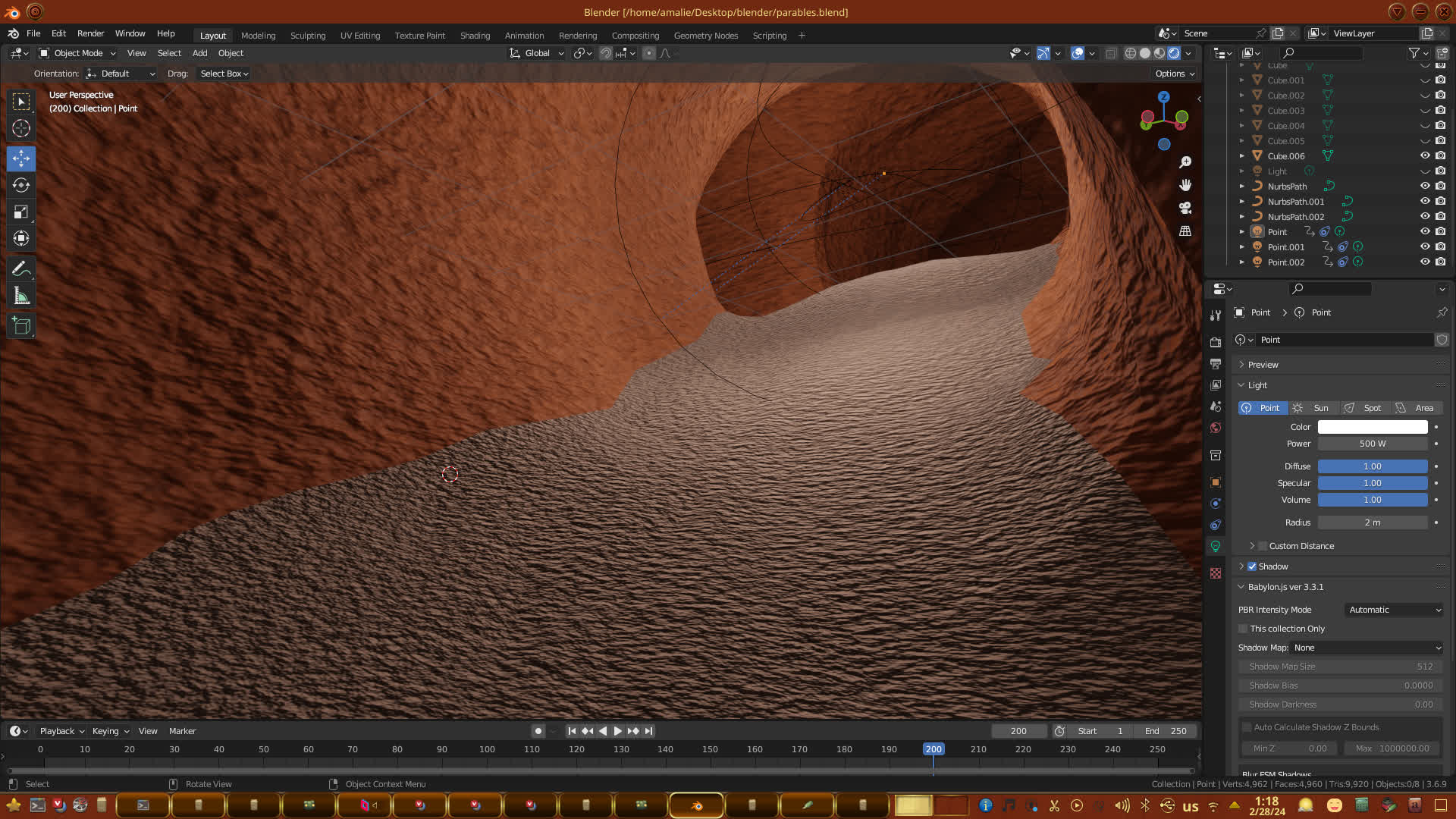This screenshot has width=1456, height=819.
Task: Open the viewport Options button
Action: tap(1175, 74)
